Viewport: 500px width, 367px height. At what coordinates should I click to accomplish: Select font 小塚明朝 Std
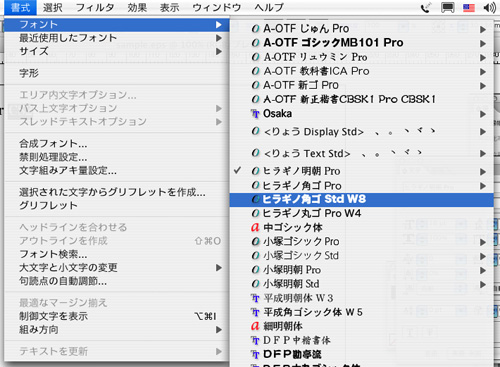pyautogui.click(x=362, y=284)
